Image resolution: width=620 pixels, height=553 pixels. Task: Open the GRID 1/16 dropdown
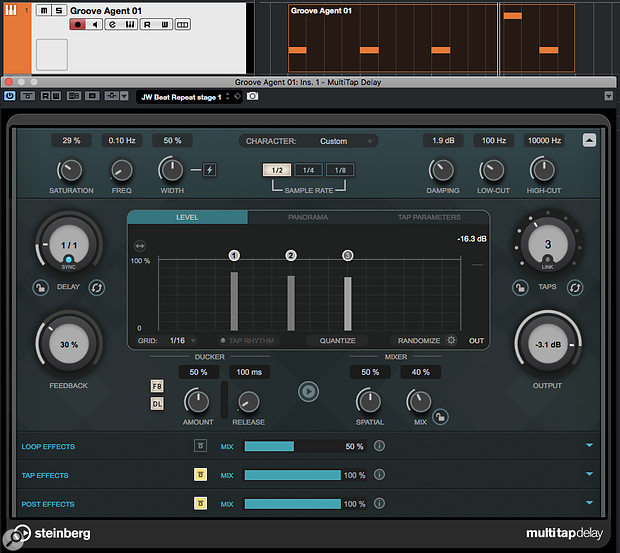click(182, 340)
